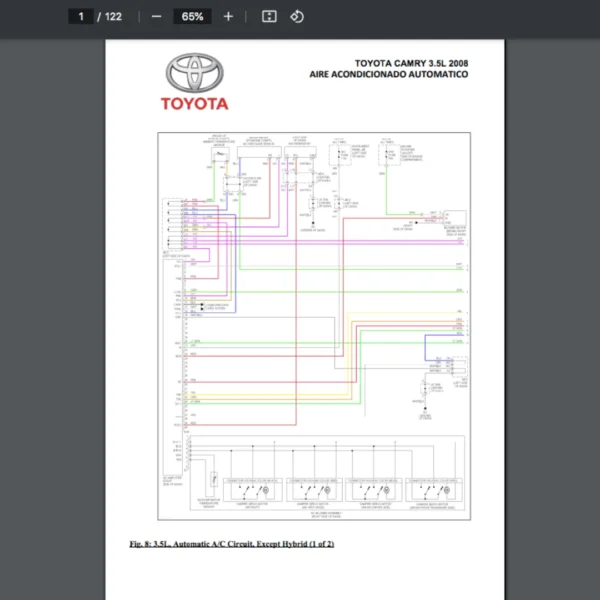Click the blower motor box in diagram
Viewport: 600px width, 600px height.
click(x=454, y=220)
